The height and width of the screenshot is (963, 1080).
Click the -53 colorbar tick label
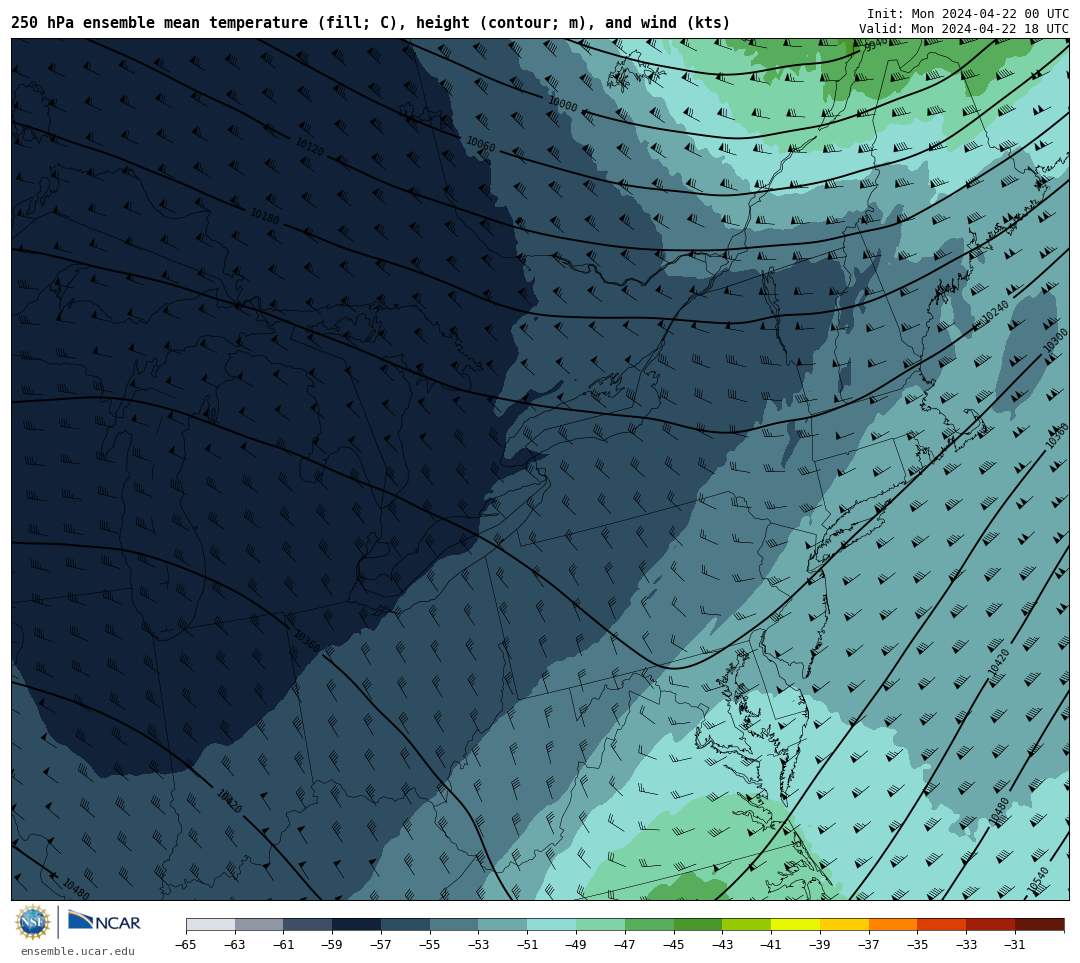(x=479, y=944)
